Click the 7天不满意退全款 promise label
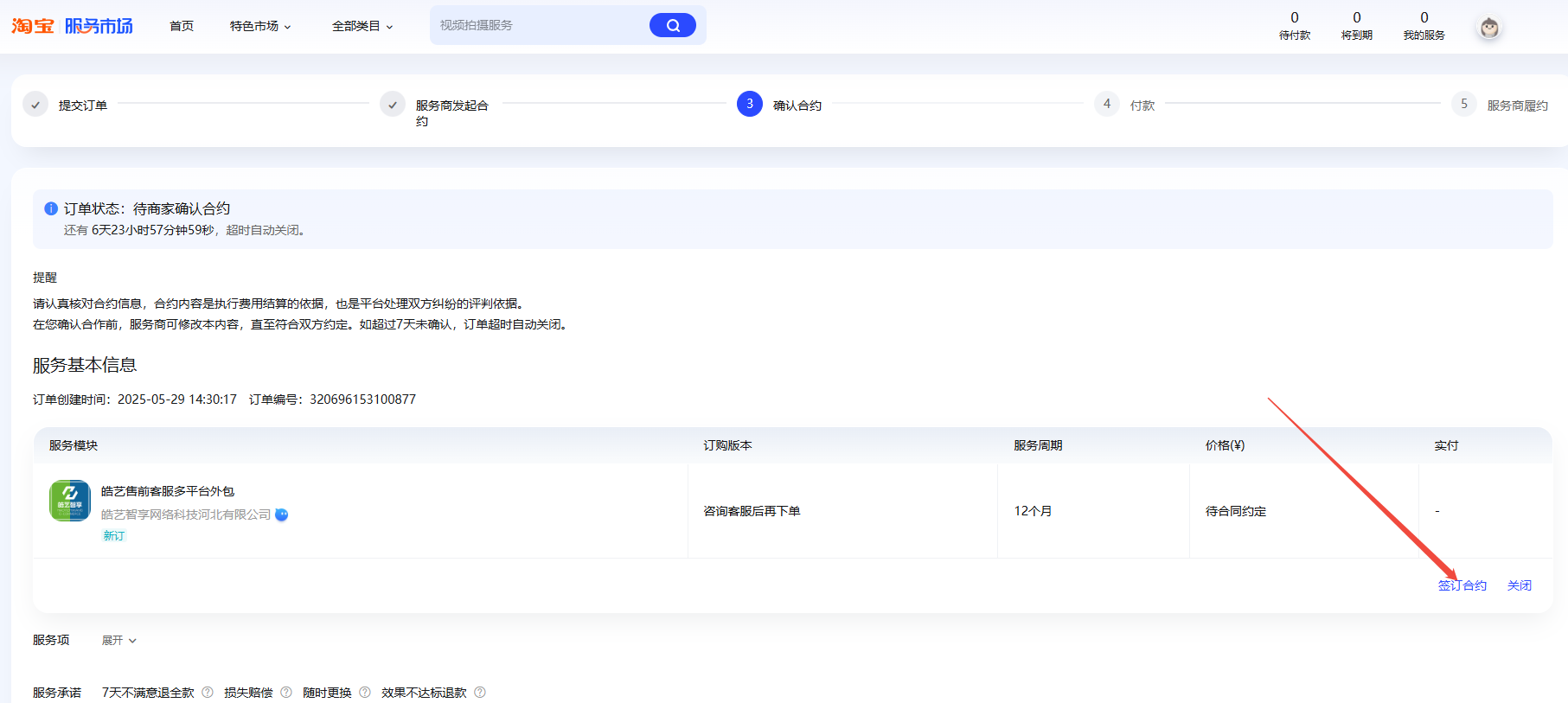Image resolution: width=1568 pixels, height=703 pixels. 148,693
